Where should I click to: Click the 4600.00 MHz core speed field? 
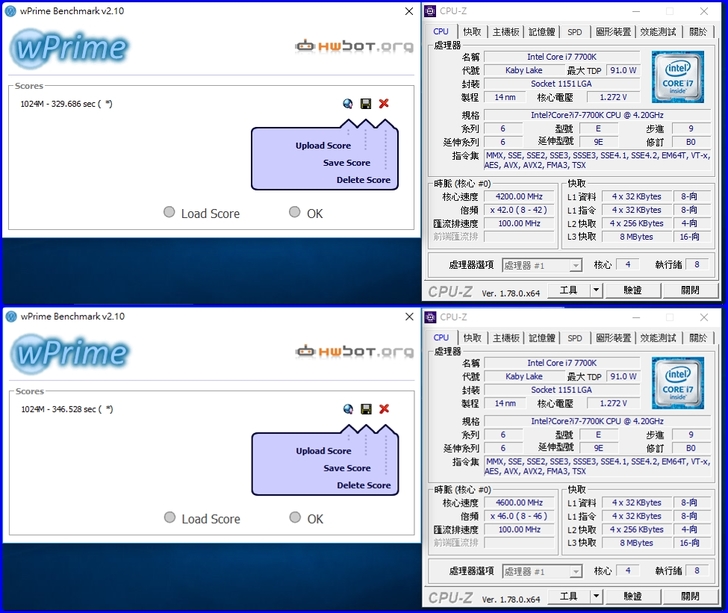coord(519,502)
